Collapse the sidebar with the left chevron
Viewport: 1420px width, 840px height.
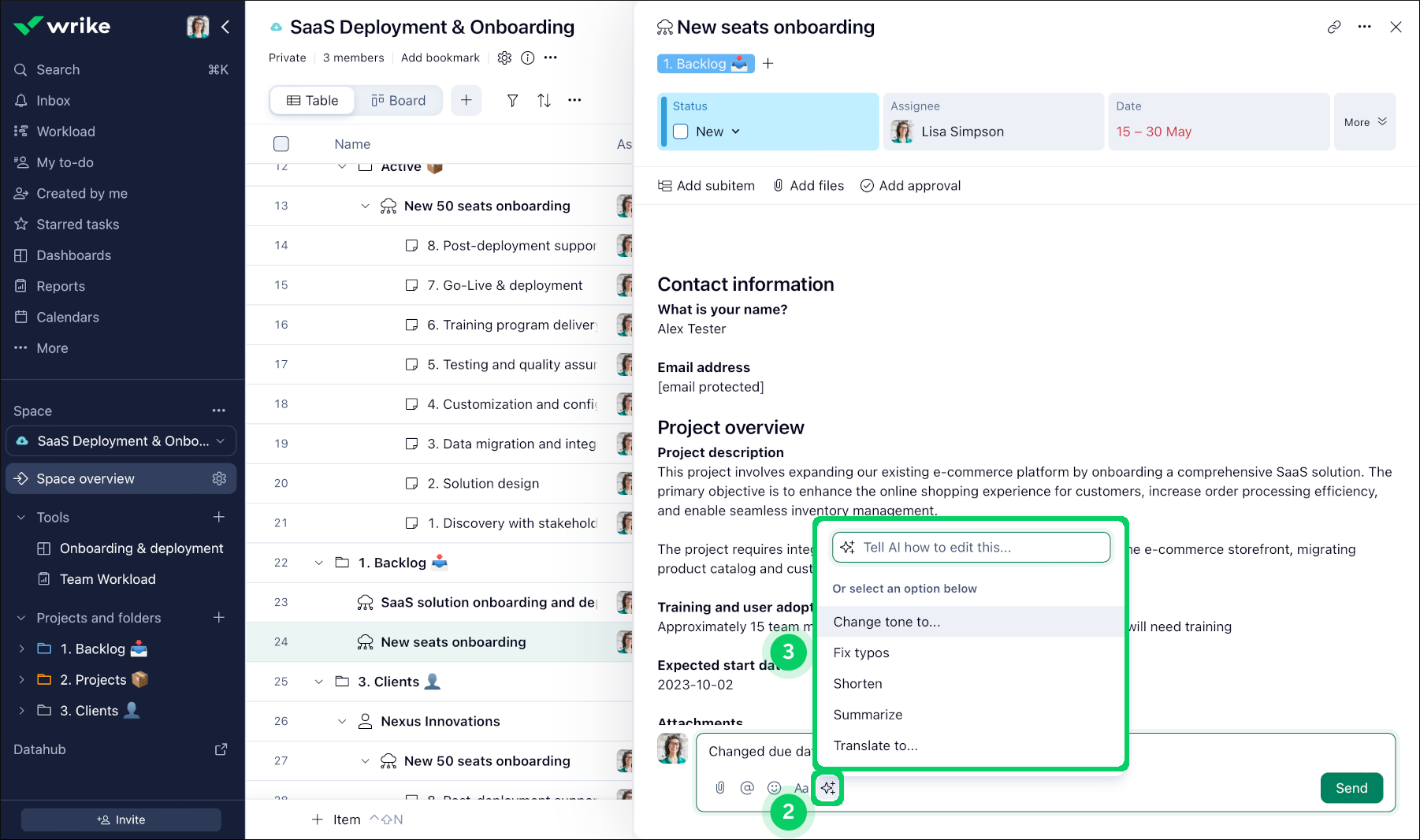tap(225, 27)
